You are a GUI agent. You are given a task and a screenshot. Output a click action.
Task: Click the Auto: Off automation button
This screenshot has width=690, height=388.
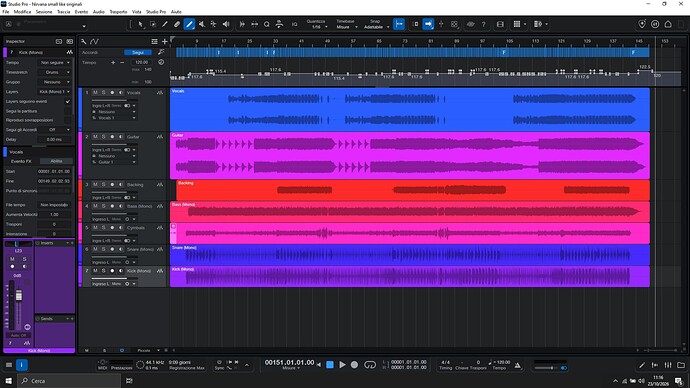(18, 336)
